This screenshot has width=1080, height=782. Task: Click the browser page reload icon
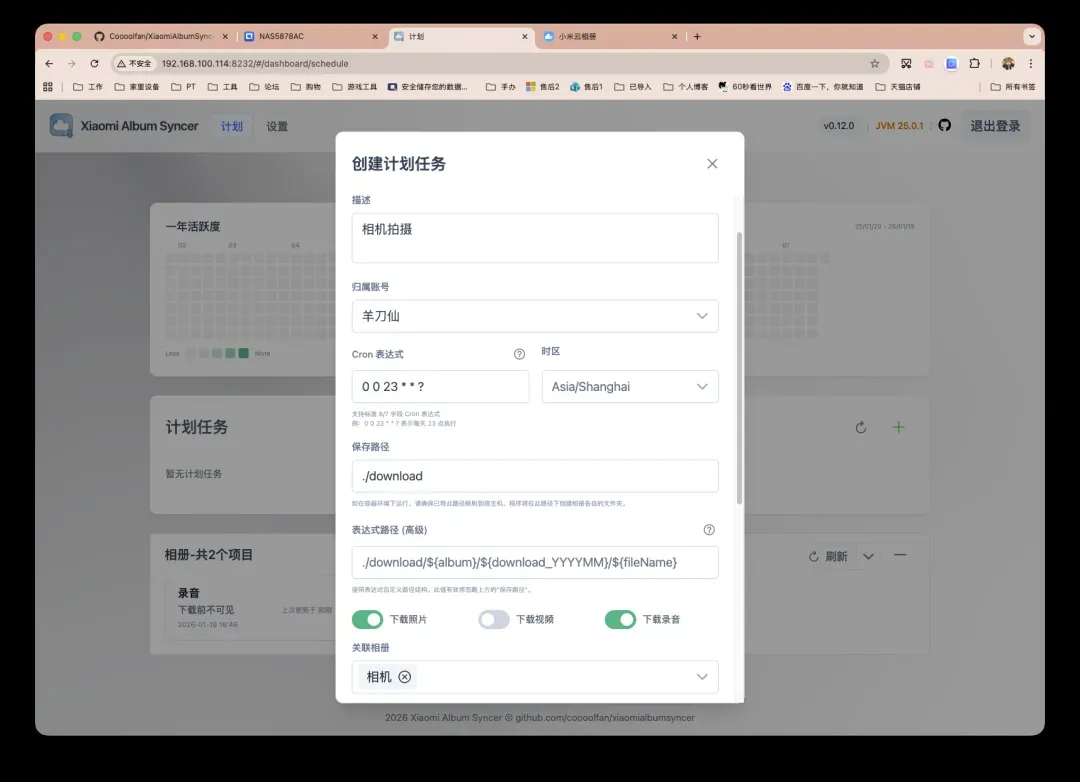click(x=95, y=63)
